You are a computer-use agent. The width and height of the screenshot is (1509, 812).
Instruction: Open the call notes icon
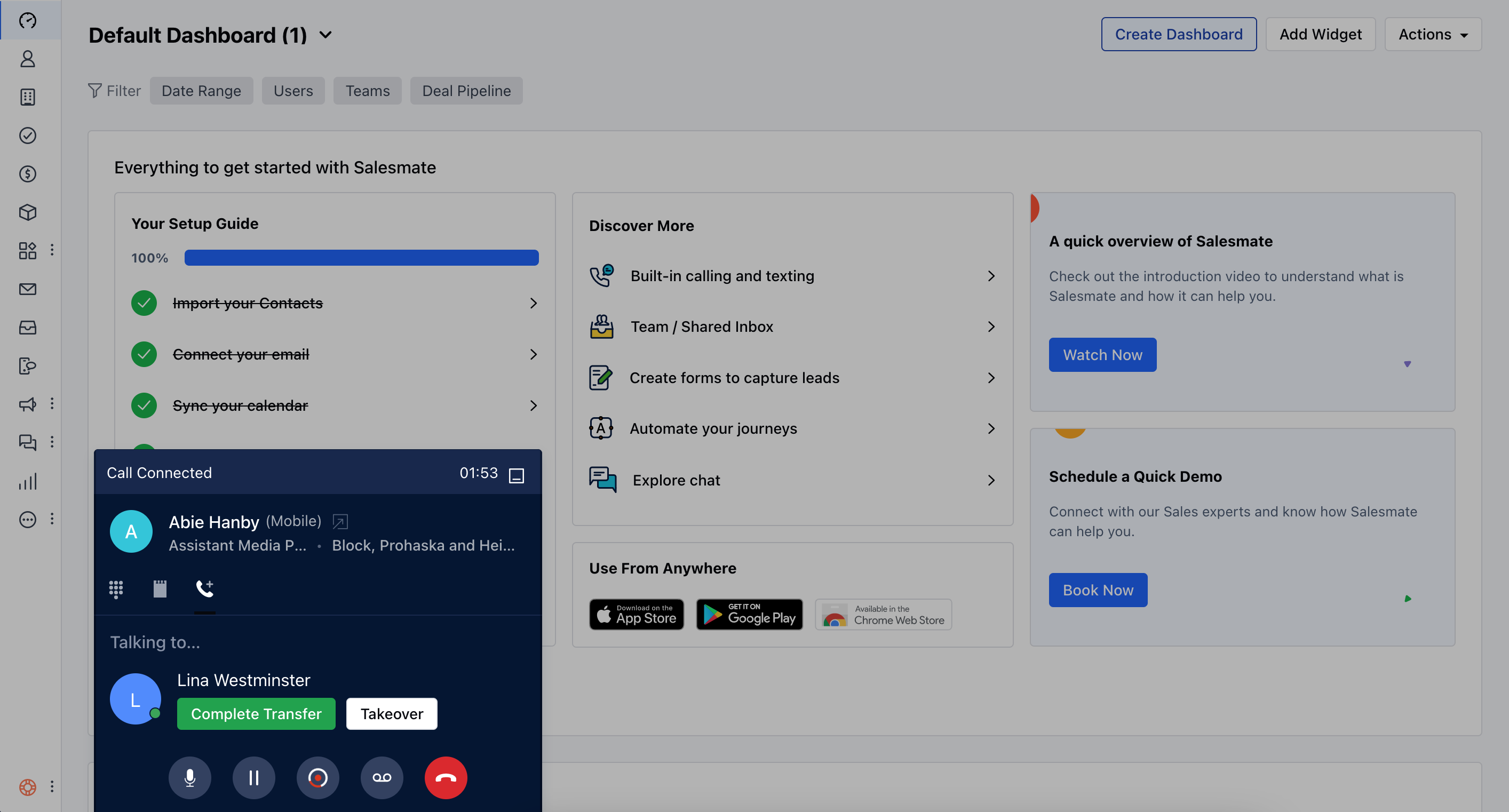click(x=160, y=589)
